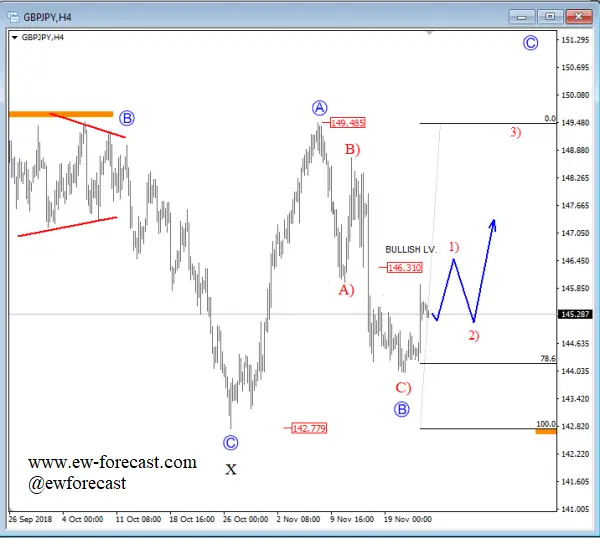Viewport: 600px width, 538px height.
Task: Select the small orange marker near 142.820
Action: [546, 431]
